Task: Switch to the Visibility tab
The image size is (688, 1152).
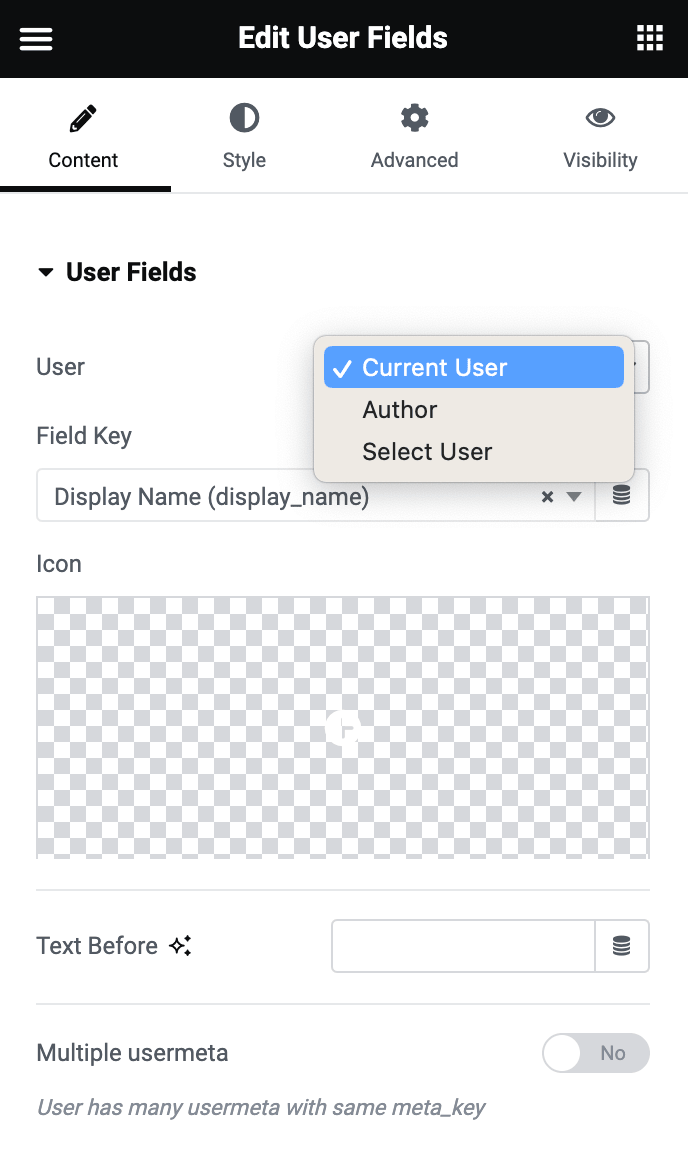Action: 600,137
